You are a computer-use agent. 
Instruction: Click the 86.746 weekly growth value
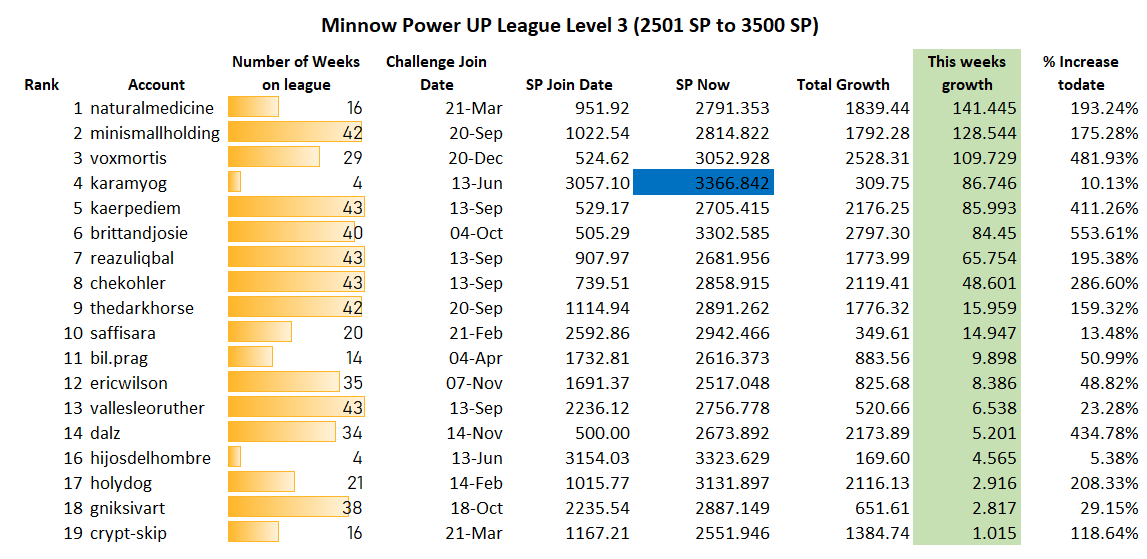tap(990, 184)
